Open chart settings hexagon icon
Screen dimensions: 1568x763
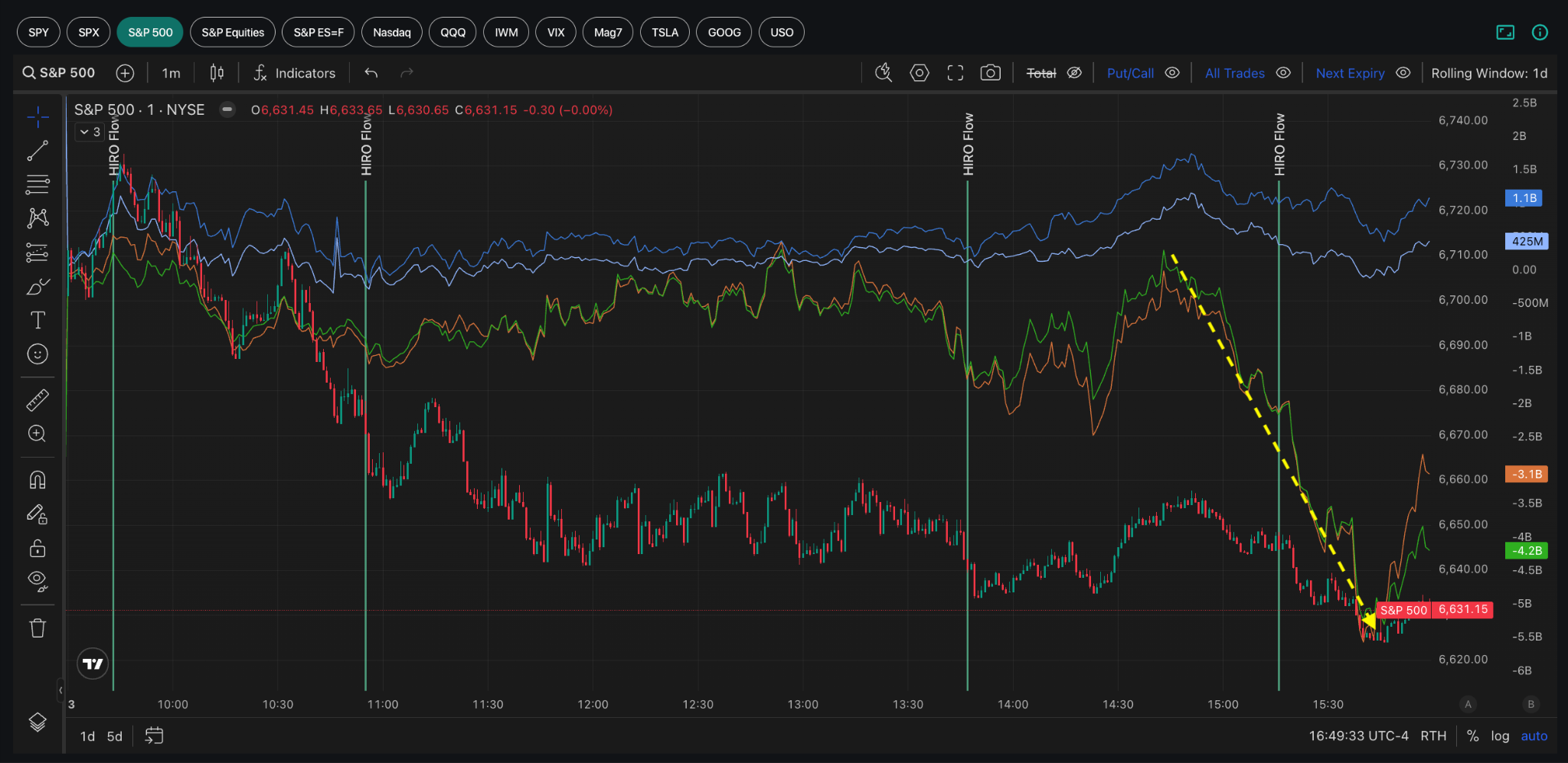920,73
